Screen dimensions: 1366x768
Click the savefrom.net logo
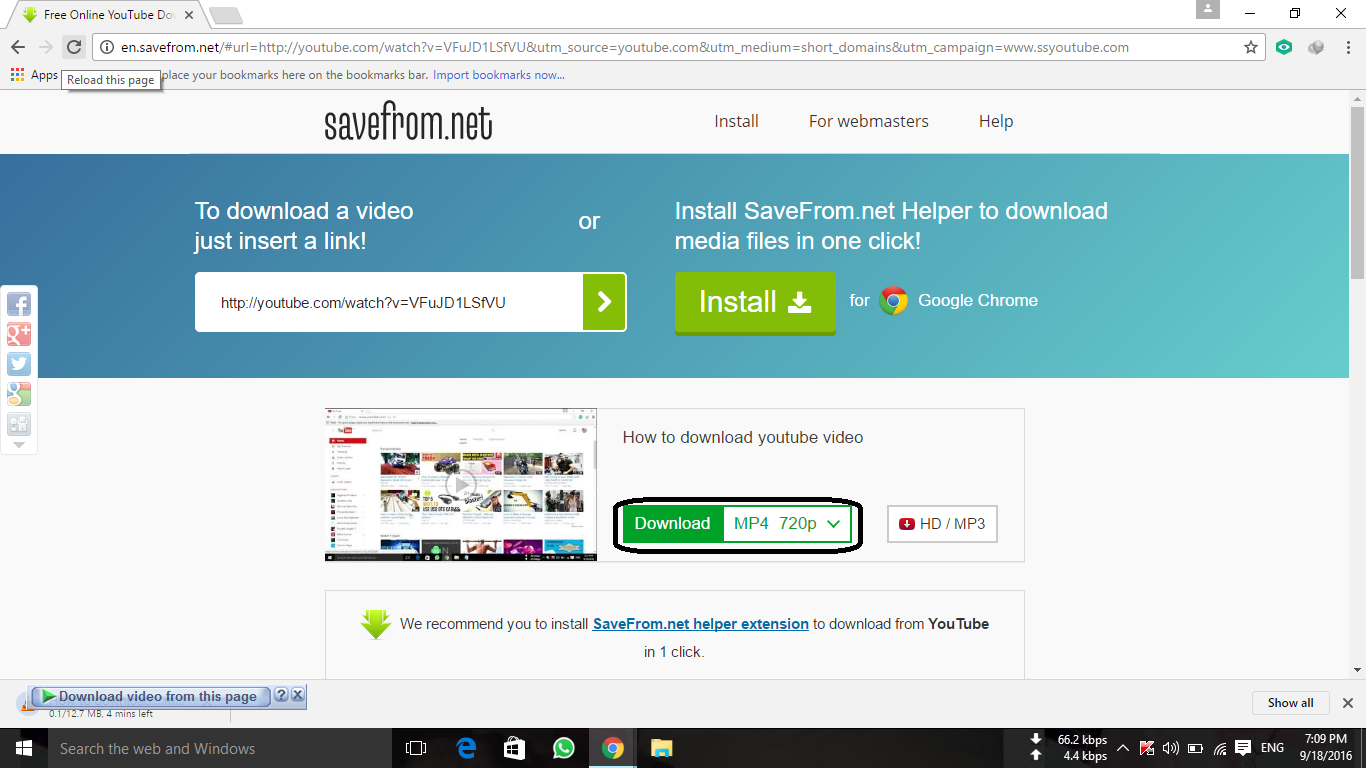(408, 123)
